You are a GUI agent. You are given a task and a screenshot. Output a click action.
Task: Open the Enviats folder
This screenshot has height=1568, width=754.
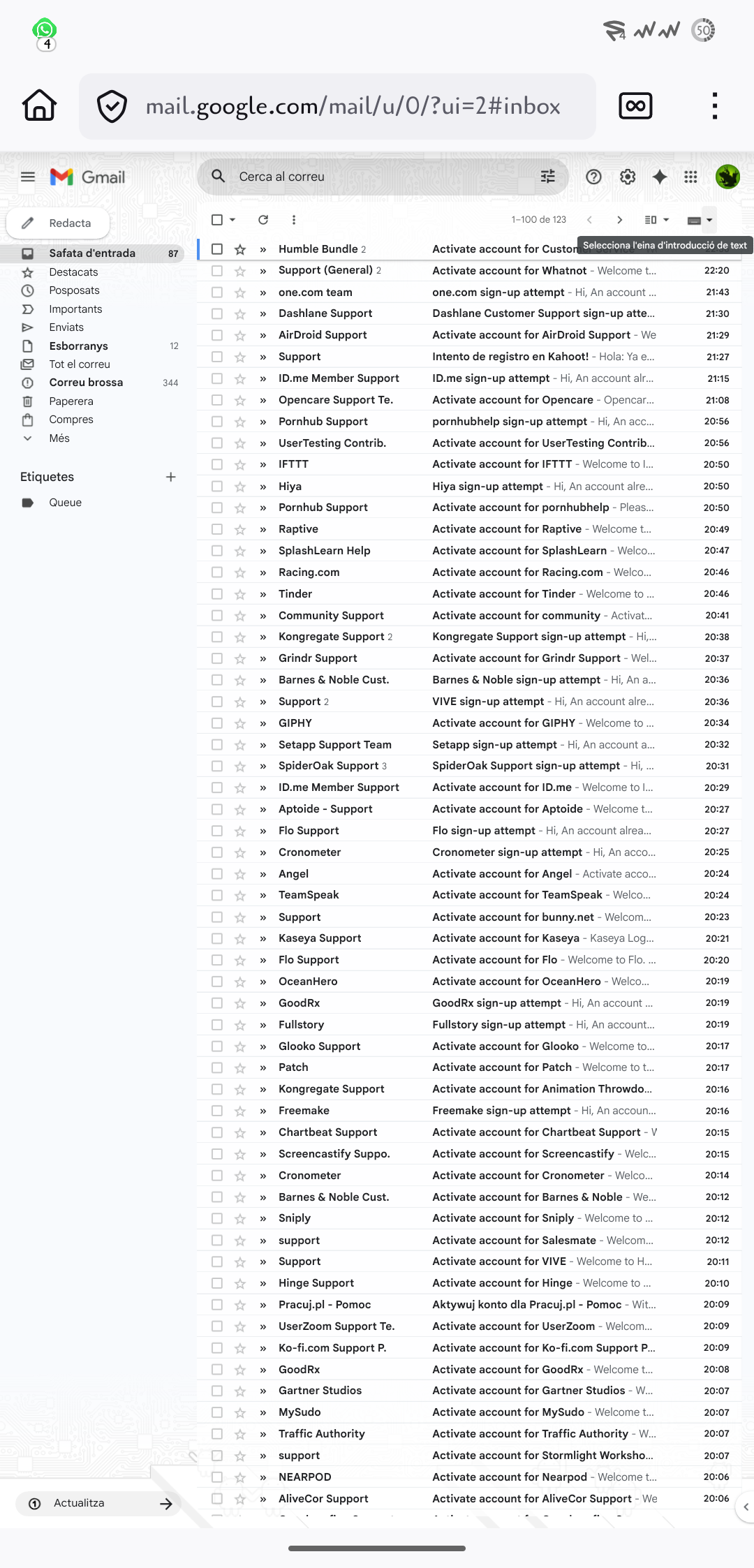coord(66,327)
